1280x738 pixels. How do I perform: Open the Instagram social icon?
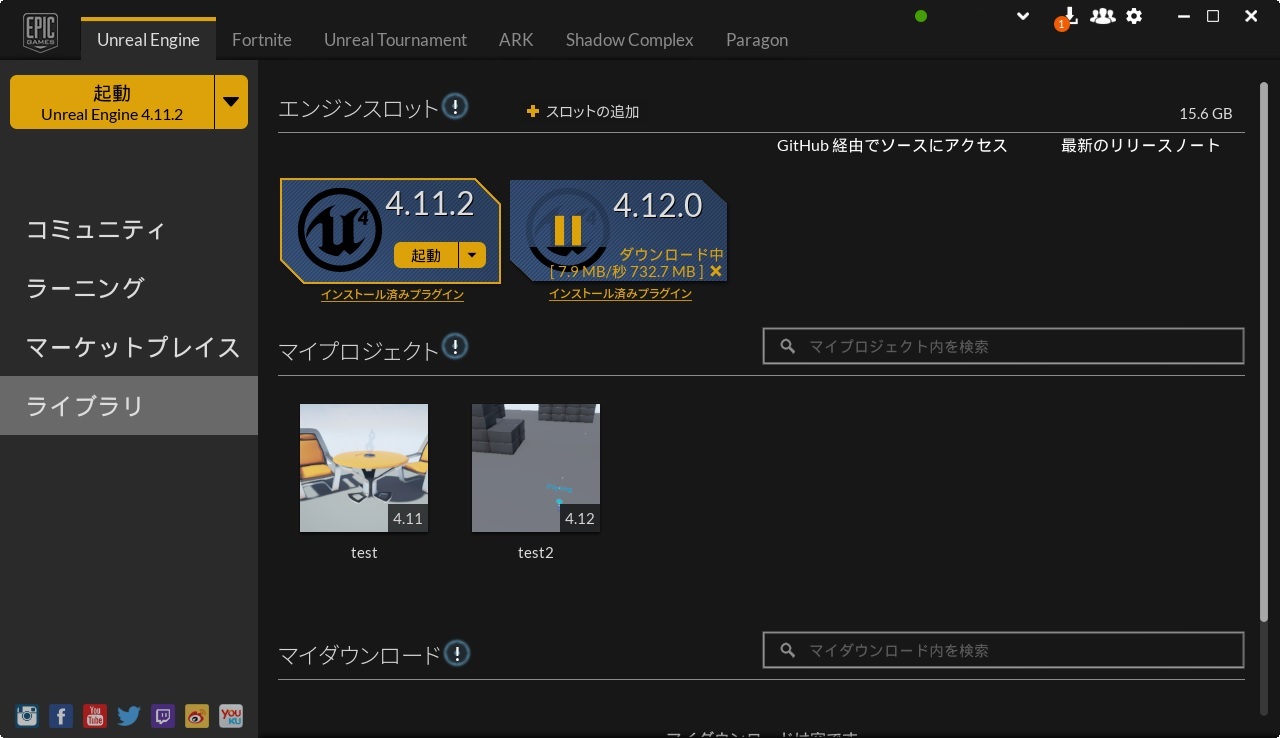click(27, 715)
